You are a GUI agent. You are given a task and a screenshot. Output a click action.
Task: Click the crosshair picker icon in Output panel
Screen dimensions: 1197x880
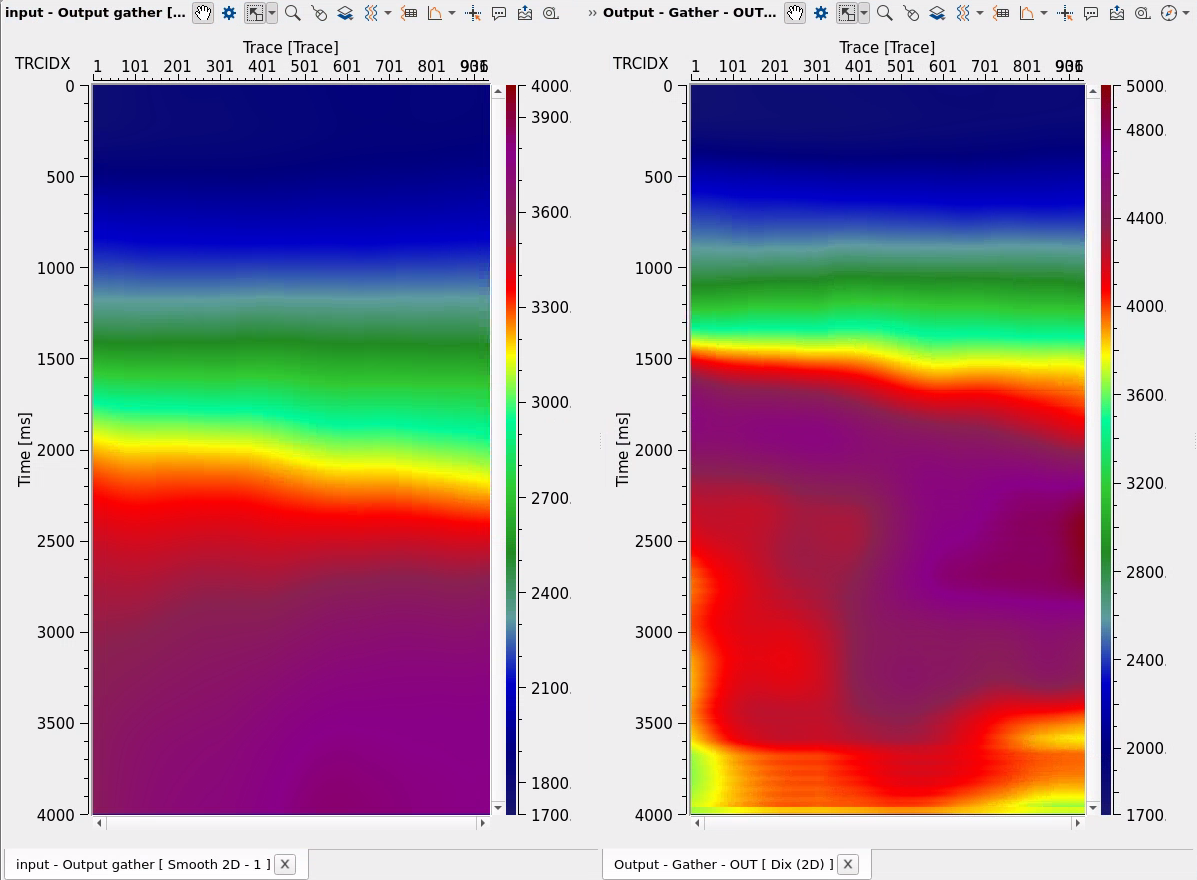pos(1066,13)
